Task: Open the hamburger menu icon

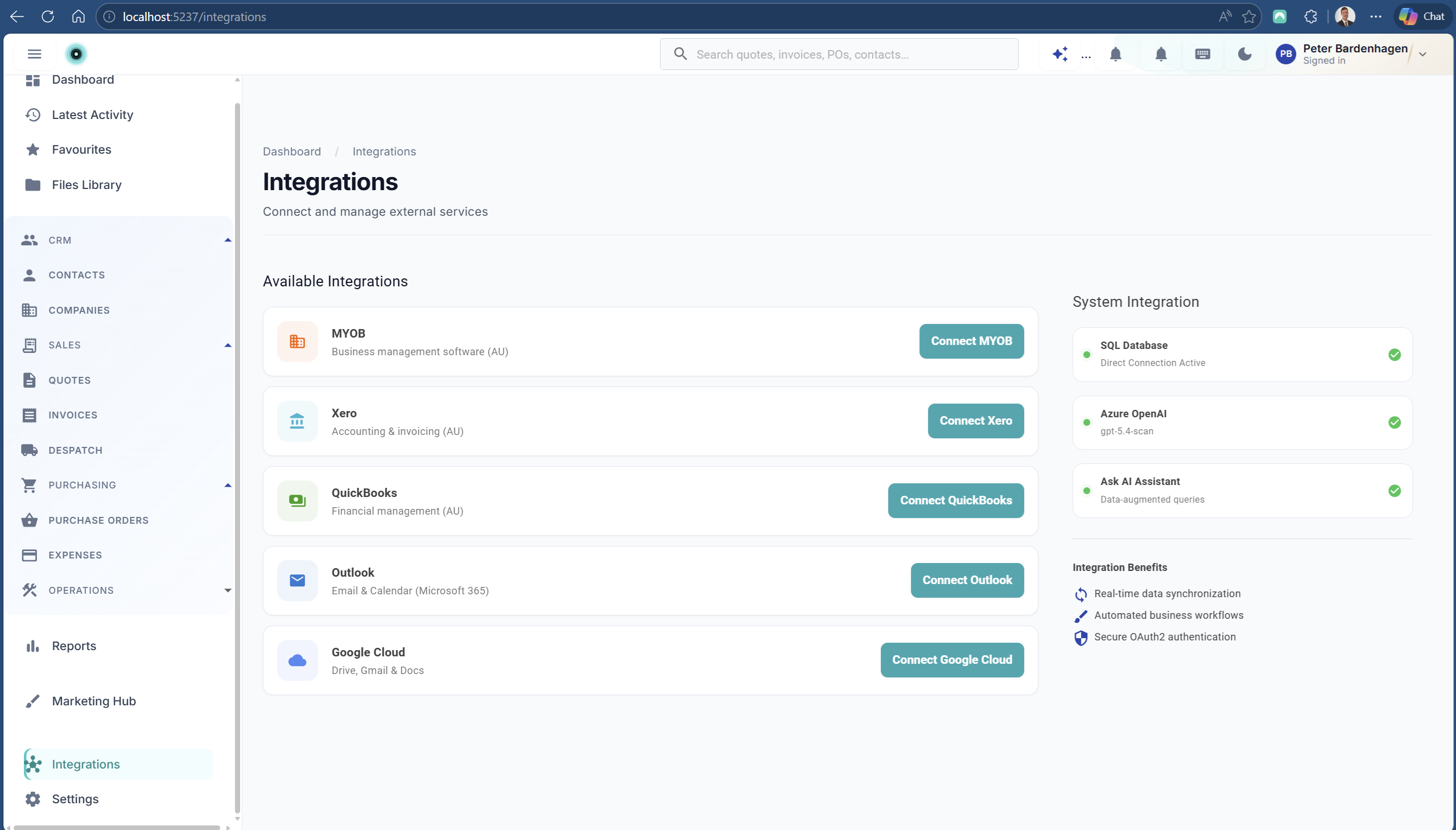Action: 34,54
